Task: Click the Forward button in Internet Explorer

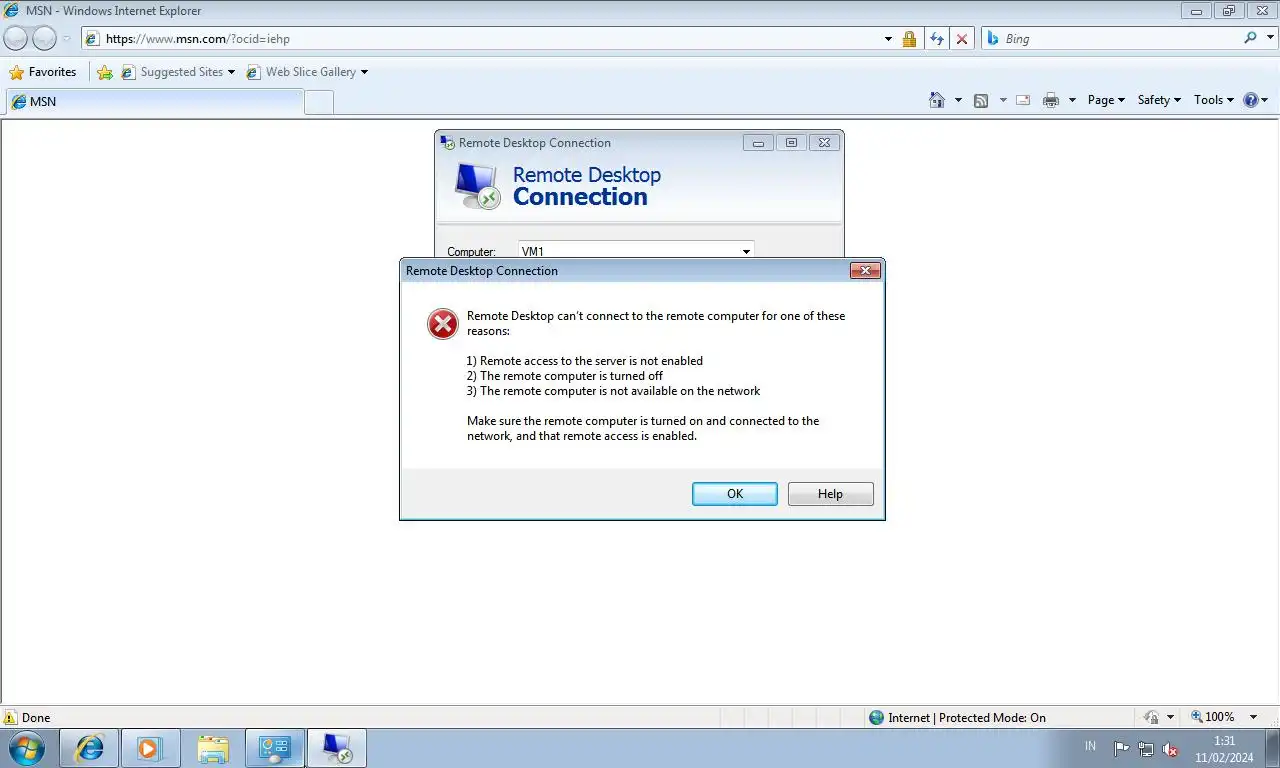Action: (x=44, y=39)
